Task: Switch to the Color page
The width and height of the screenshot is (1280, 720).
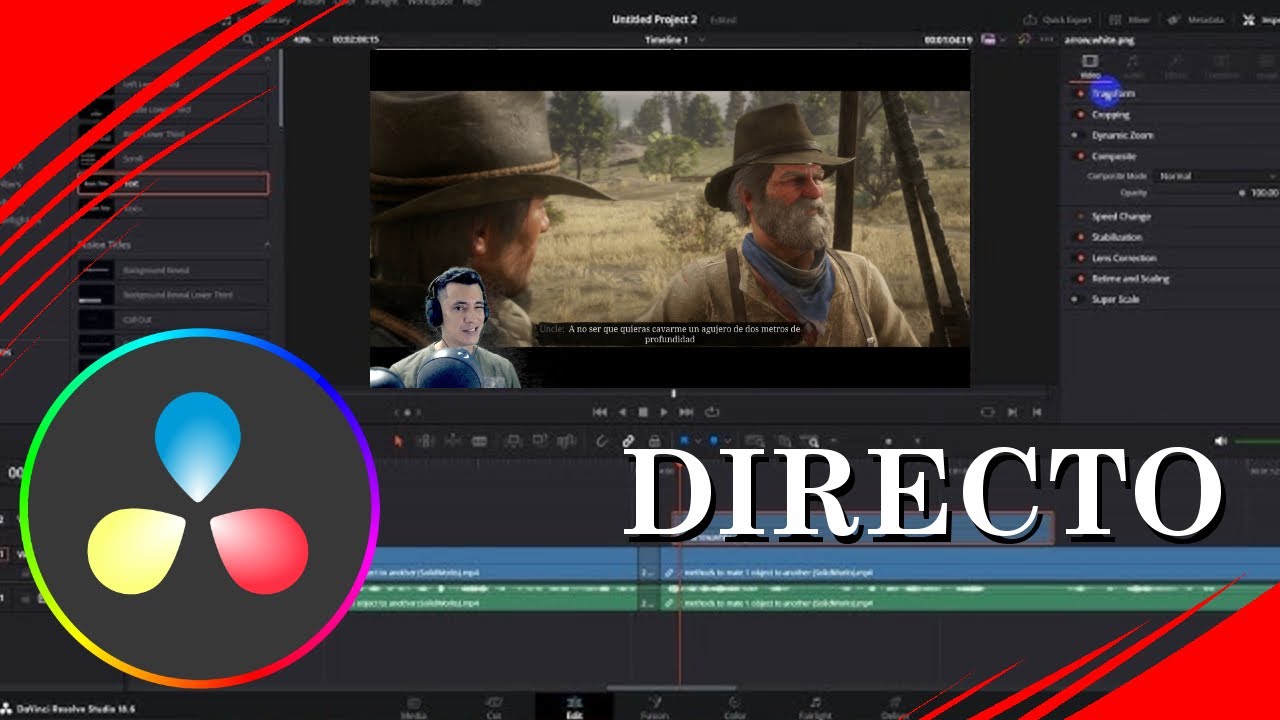Action: click(x=735, y=708)
